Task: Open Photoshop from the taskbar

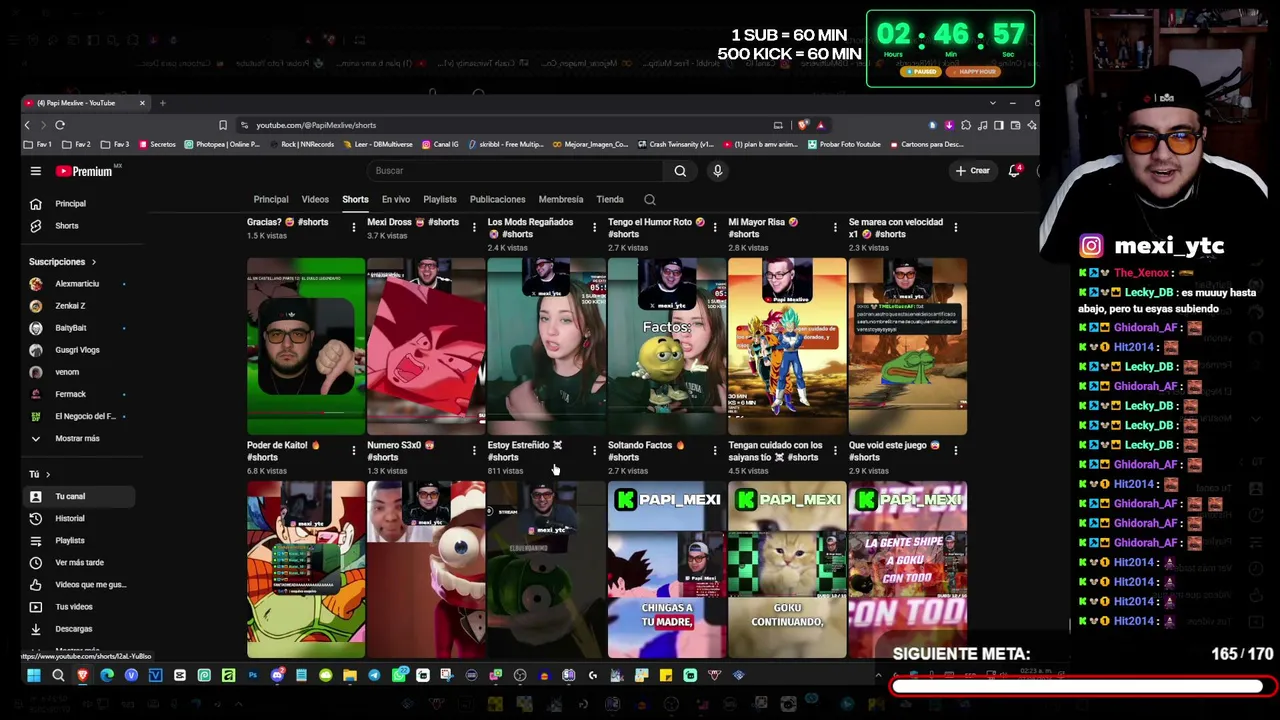Action: click(253, 676)
